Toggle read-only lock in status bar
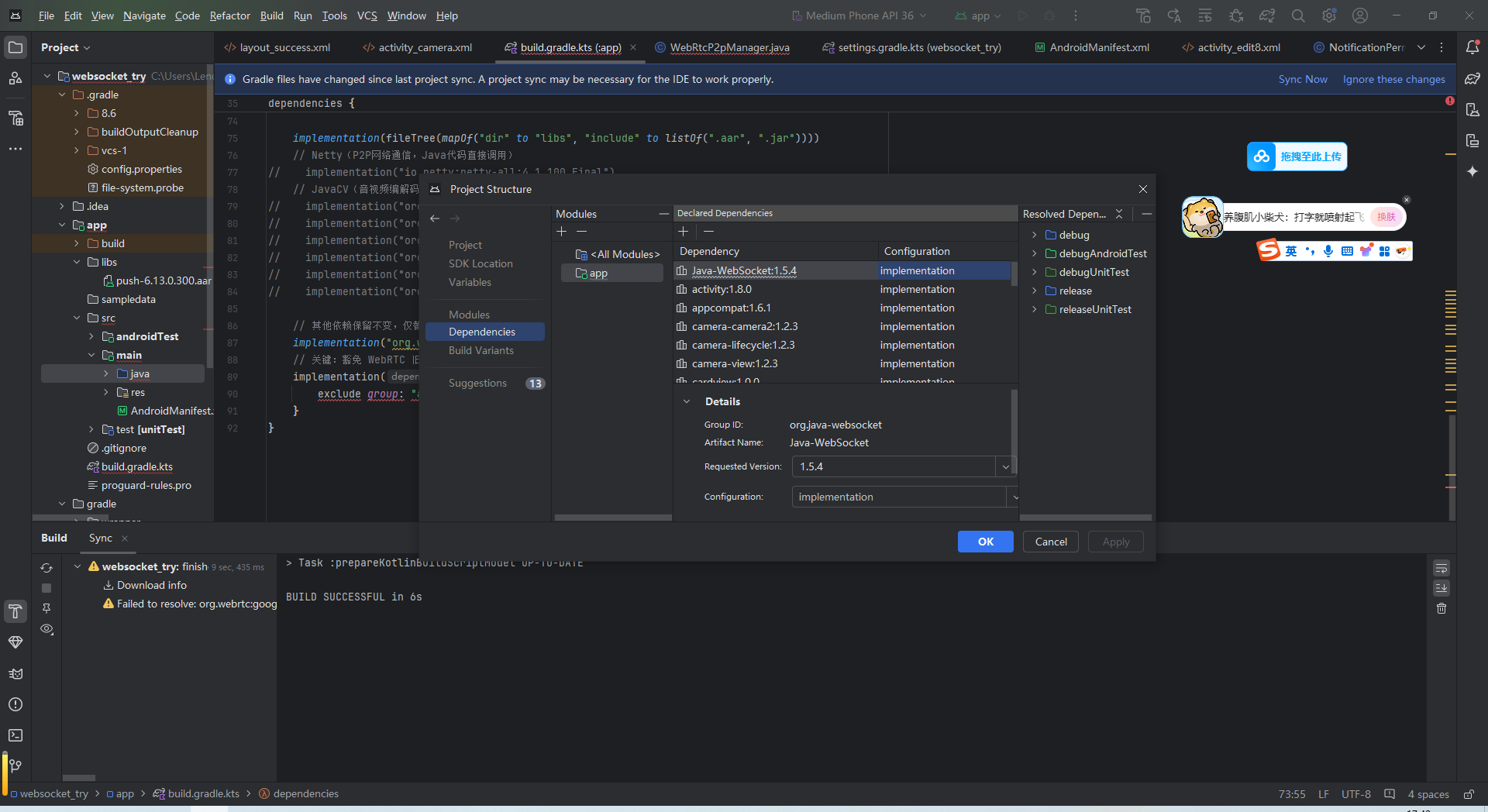This screenshot has width=1488, height=812. [x=1468, y=794]
